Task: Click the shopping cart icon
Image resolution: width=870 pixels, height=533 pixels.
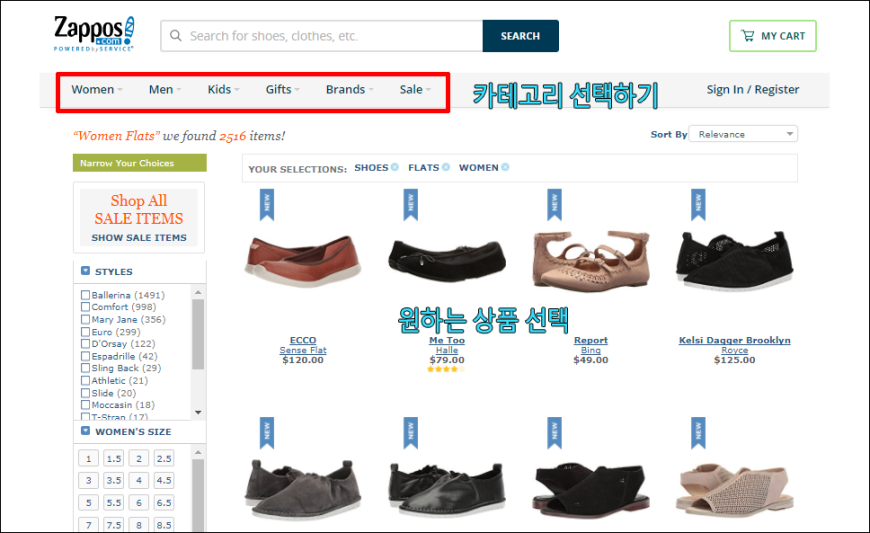Action: (747, 36)
